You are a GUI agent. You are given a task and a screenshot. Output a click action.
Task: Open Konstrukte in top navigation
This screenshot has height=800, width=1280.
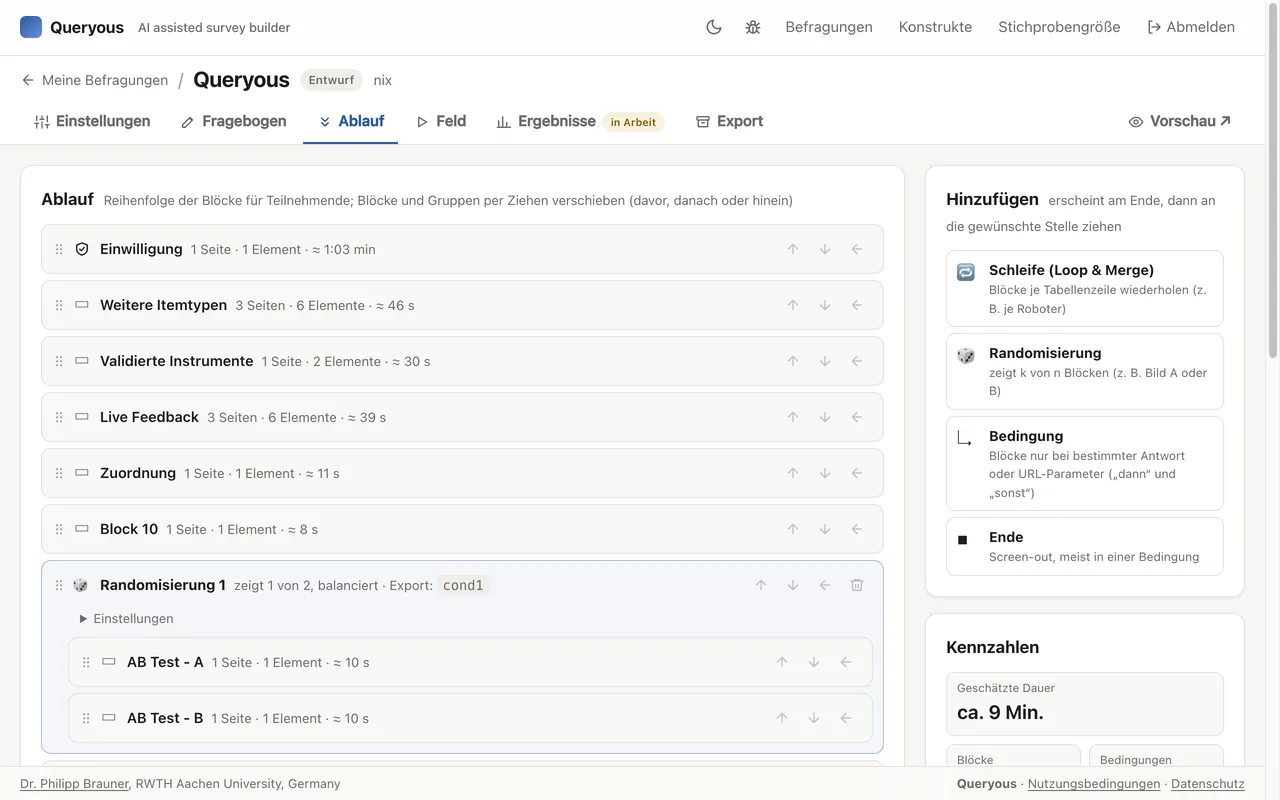point(935,27)
